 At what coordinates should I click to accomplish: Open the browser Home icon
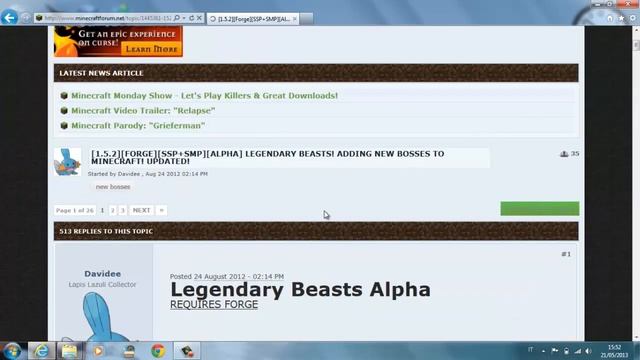(610, 18)
